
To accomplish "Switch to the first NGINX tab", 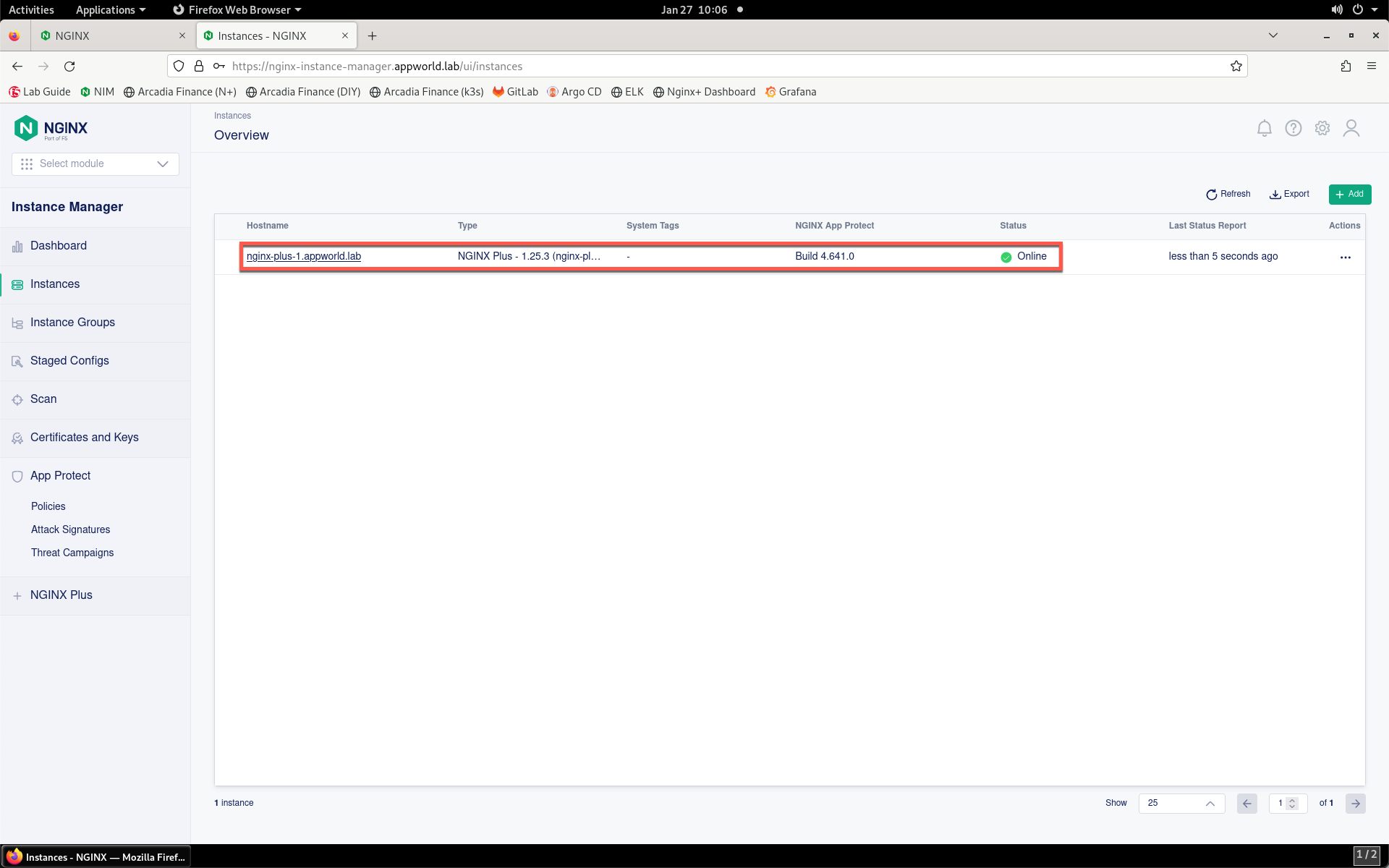I will click(x=112, y=35).
